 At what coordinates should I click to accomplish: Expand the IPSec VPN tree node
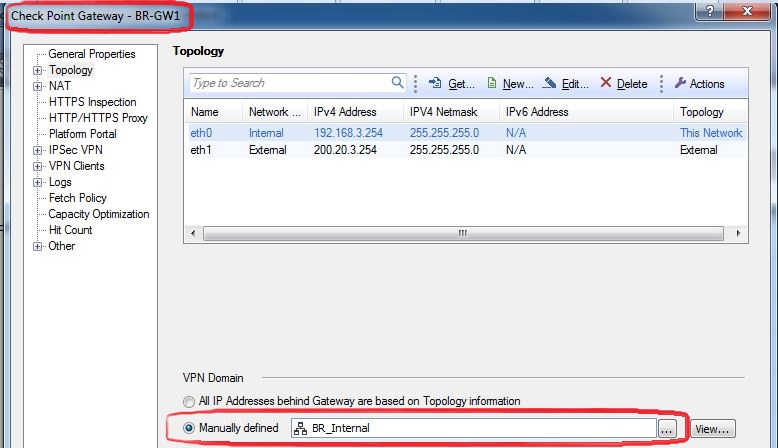pos(38,150)
